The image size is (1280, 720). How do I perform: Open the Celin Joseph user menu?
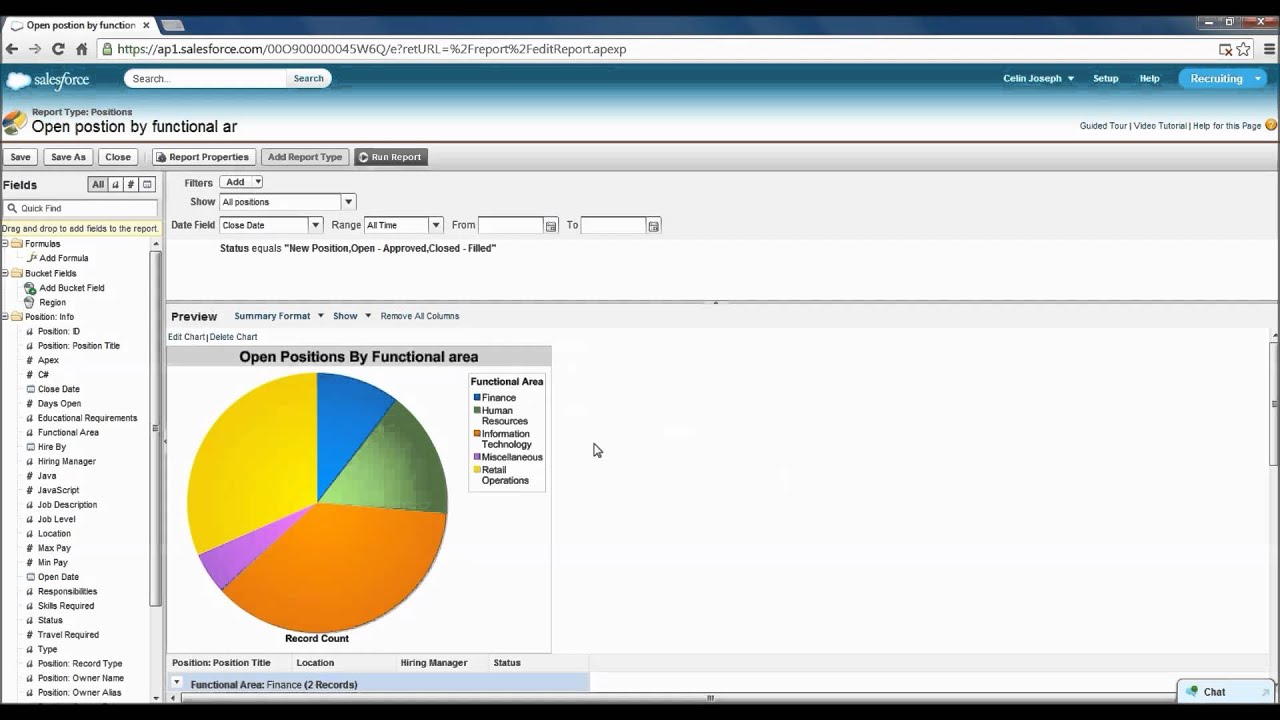[x=1039, y=78]
